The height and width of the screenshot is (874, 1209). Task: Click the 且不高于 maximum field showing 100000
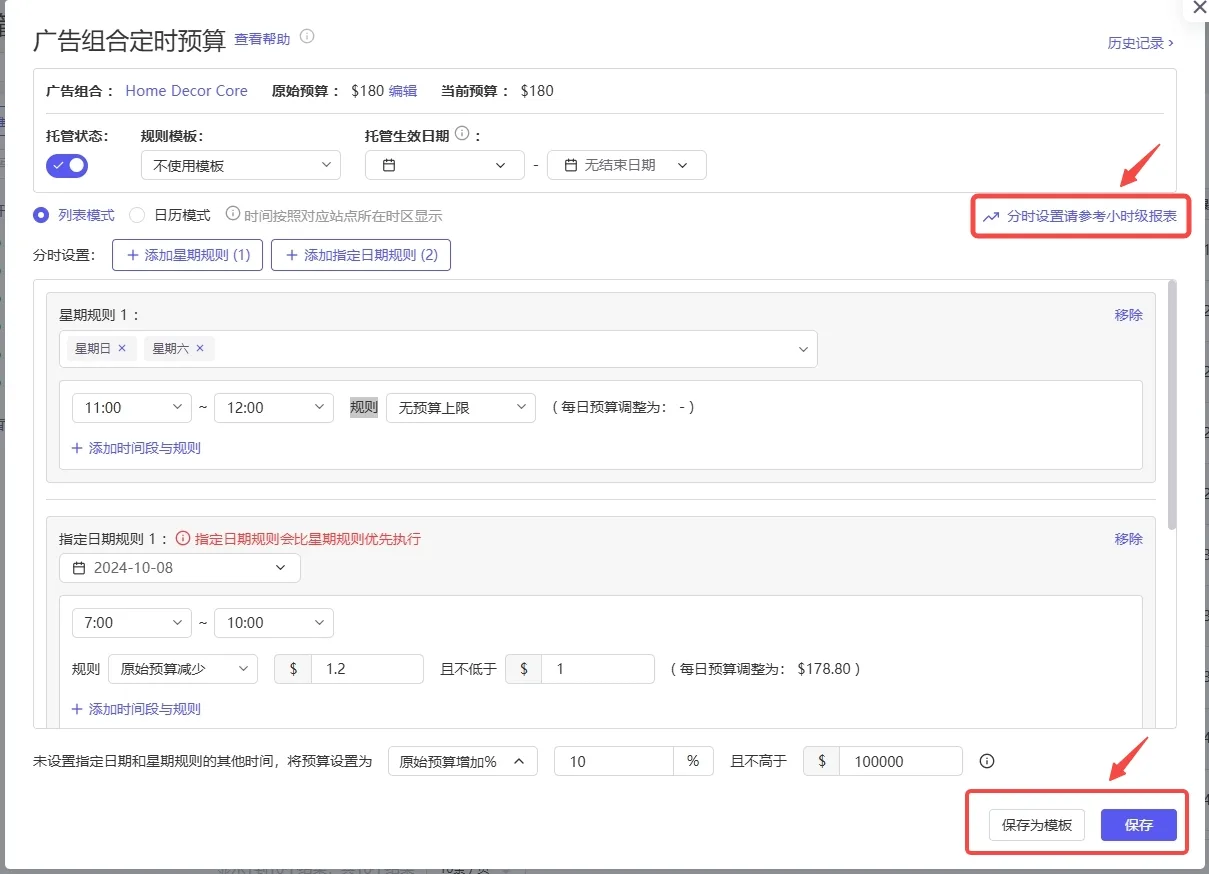click(901, 761)
